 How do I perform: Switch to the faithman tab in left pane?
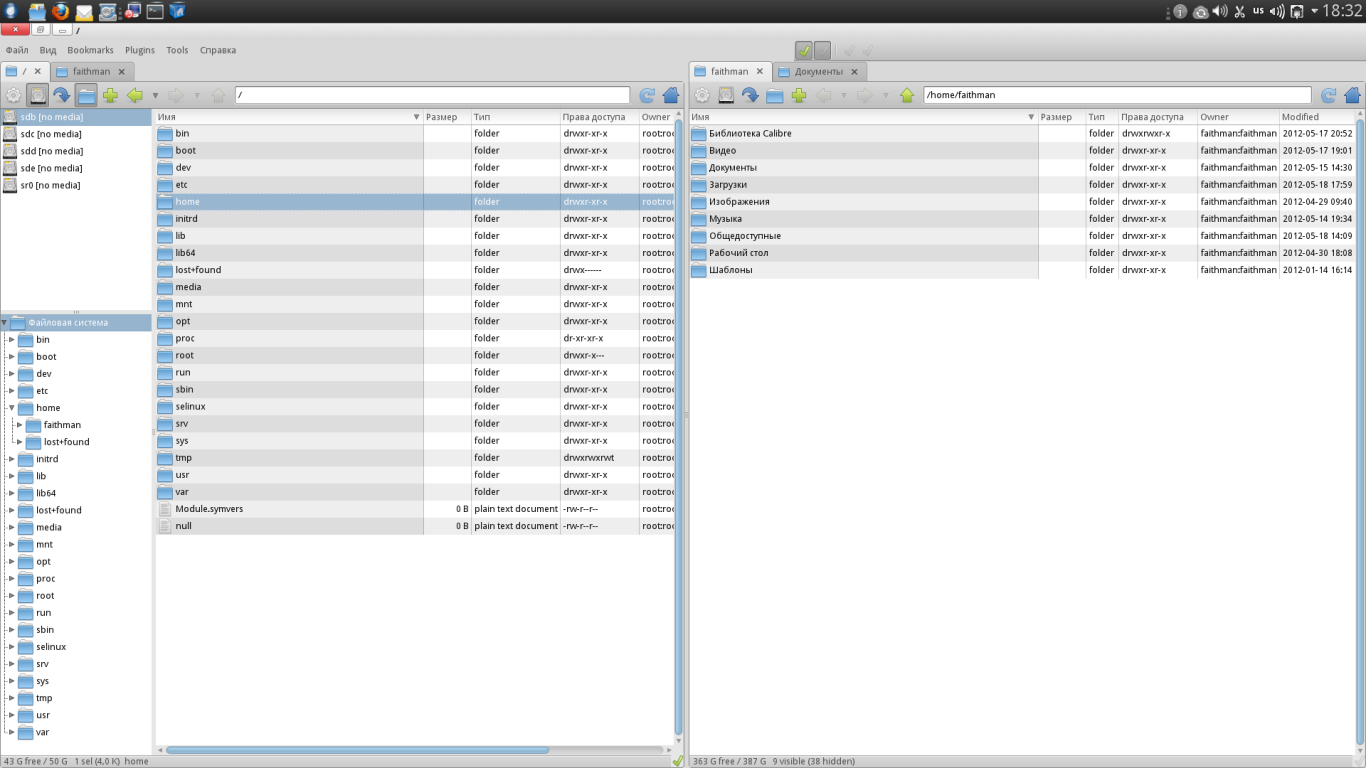point(91,72)
